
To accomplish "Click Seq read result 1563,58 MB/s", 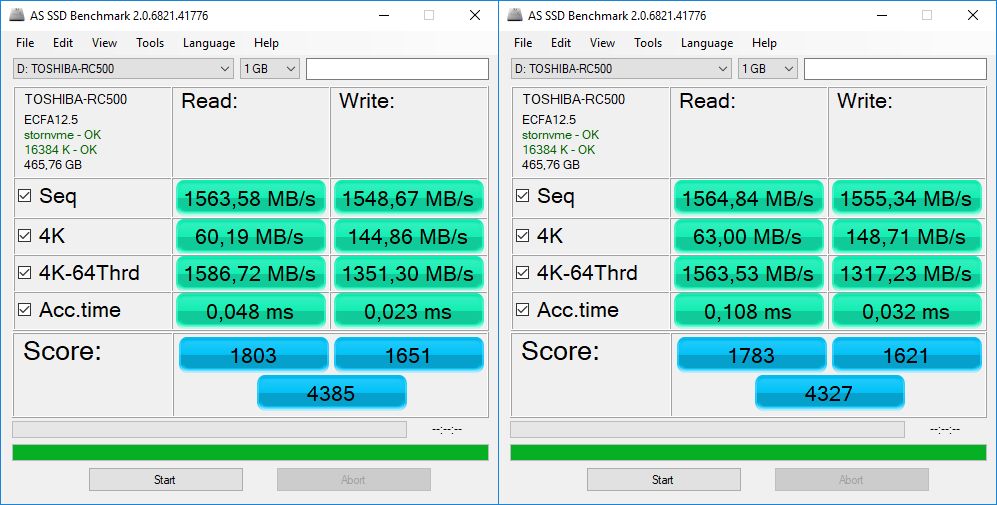I will coord(251,198).
